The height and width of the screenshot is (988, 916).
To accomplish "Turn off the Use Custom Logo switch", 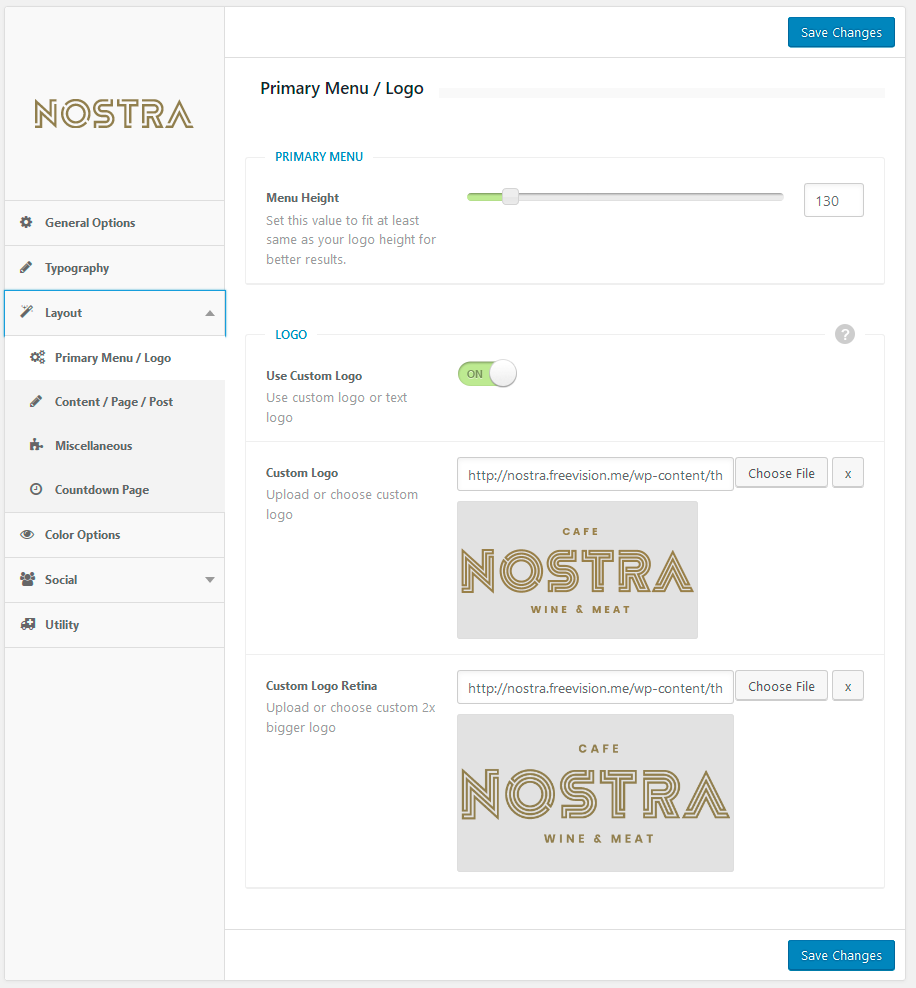I will coord(487,374).
